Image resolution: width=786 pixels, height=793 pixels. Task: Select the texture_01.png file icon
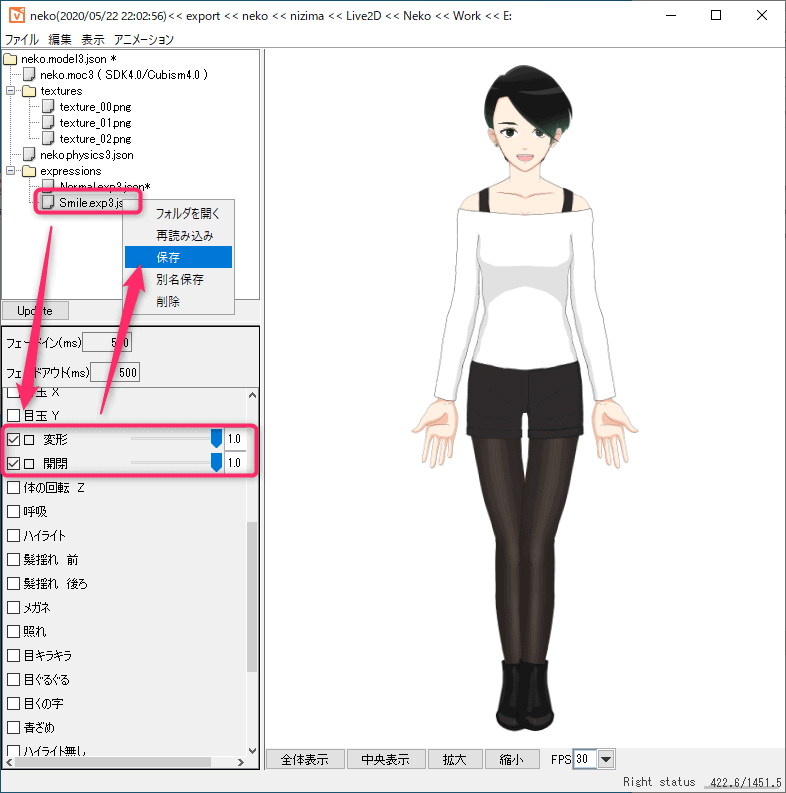pyautogui.click(x=47, y=123)
